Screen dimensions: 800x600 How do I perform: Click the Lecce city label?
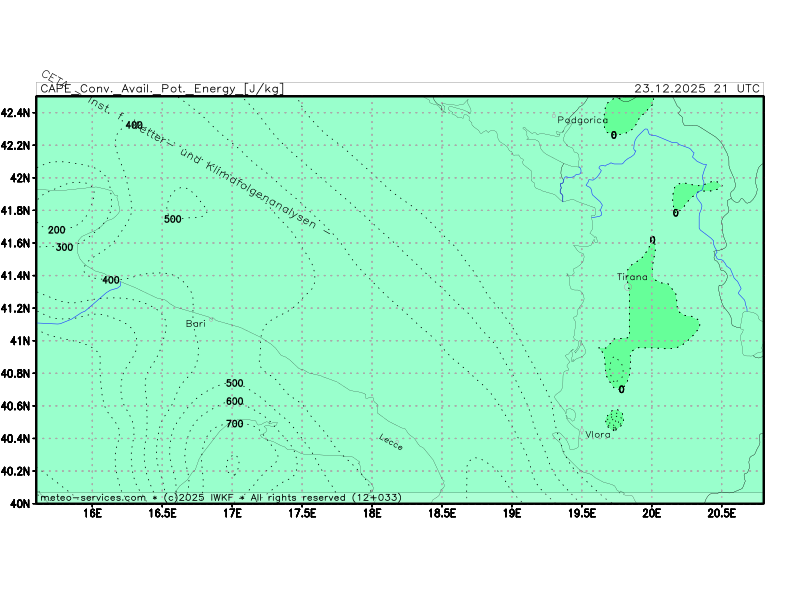[x=391, y=442]
